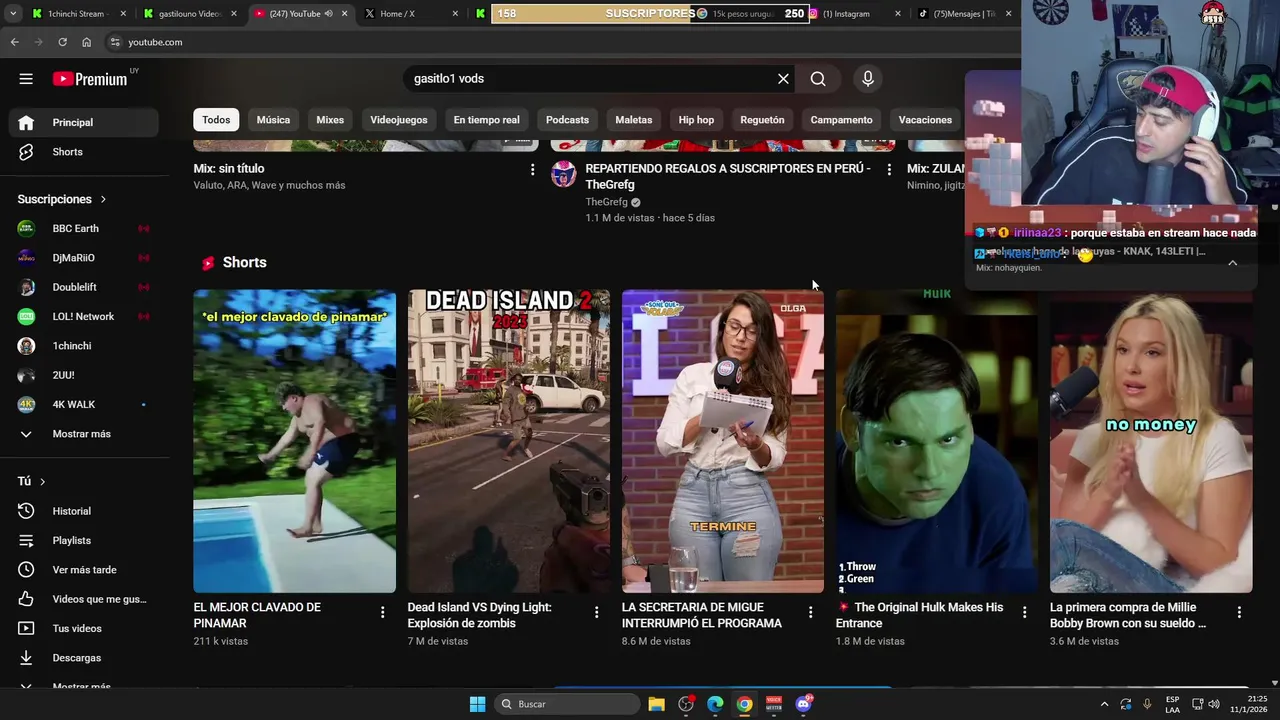Open options menu for EL MEJOR CLAVADO short
1280x720 pixels.
click(382, 612)
